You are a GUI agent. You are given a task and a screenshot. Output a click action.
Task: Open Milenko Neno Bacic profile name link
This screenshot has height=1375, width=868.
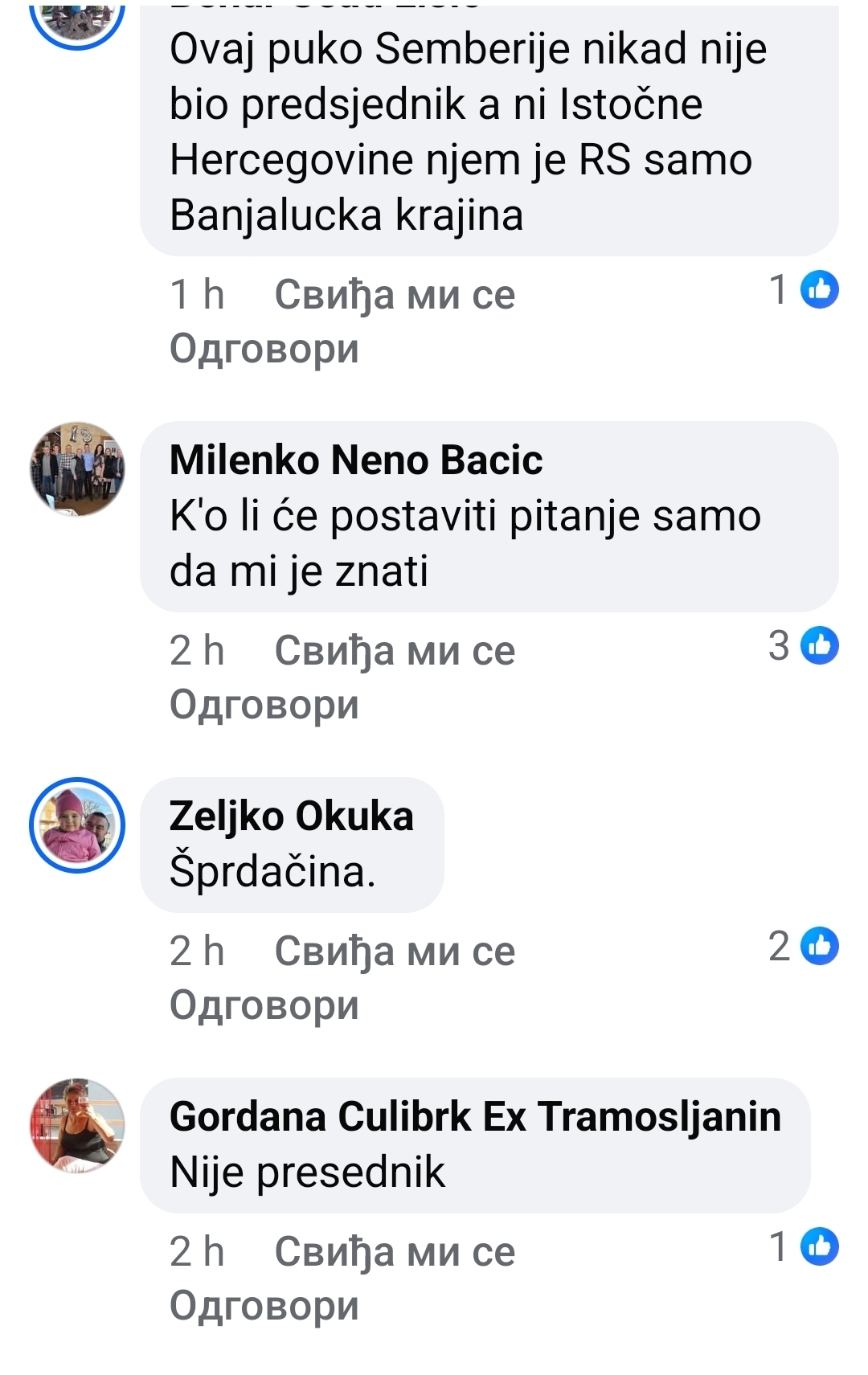coord(356,460)
